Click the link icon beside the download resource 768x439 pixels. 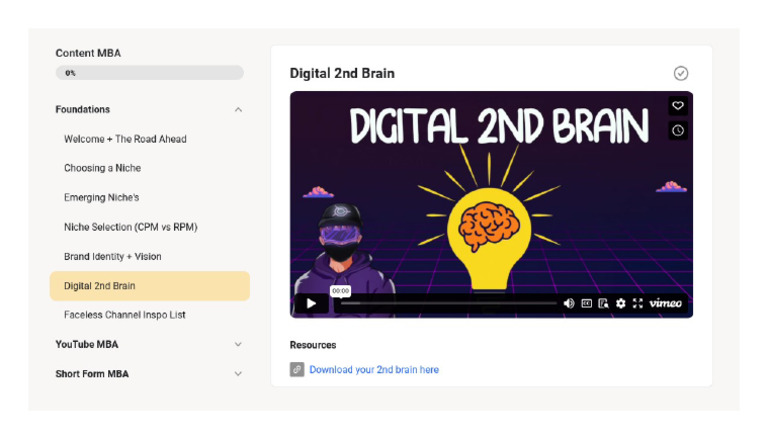click(x=297, y=369)
